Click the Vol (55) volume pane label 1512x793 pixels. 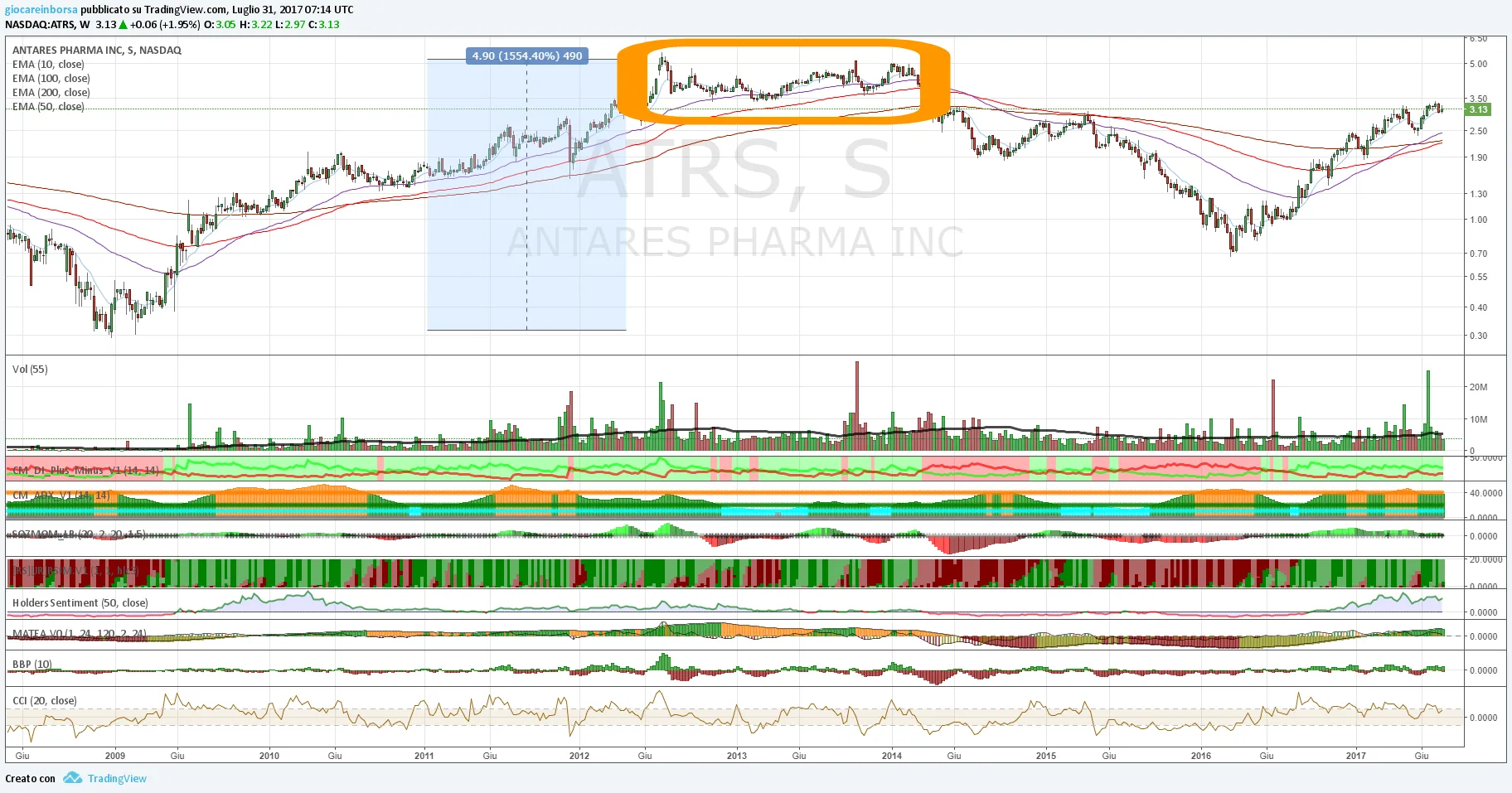pos(30,370)
